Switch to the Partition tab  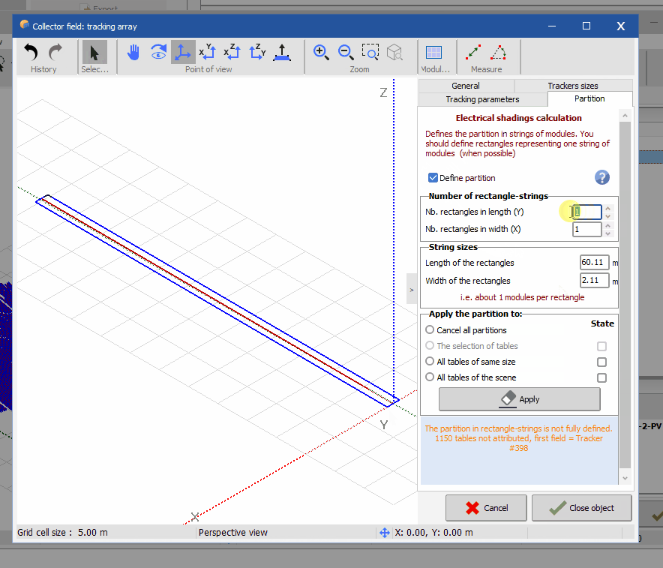[589, 99]
